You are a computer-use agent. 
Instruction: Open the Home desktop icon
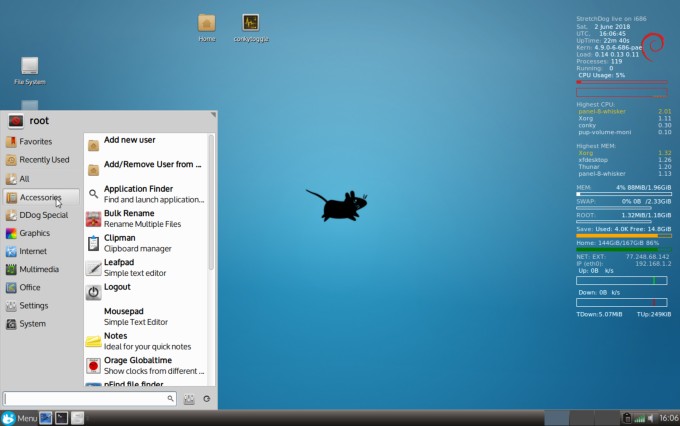pyautogui.click(x=207, y=27)
